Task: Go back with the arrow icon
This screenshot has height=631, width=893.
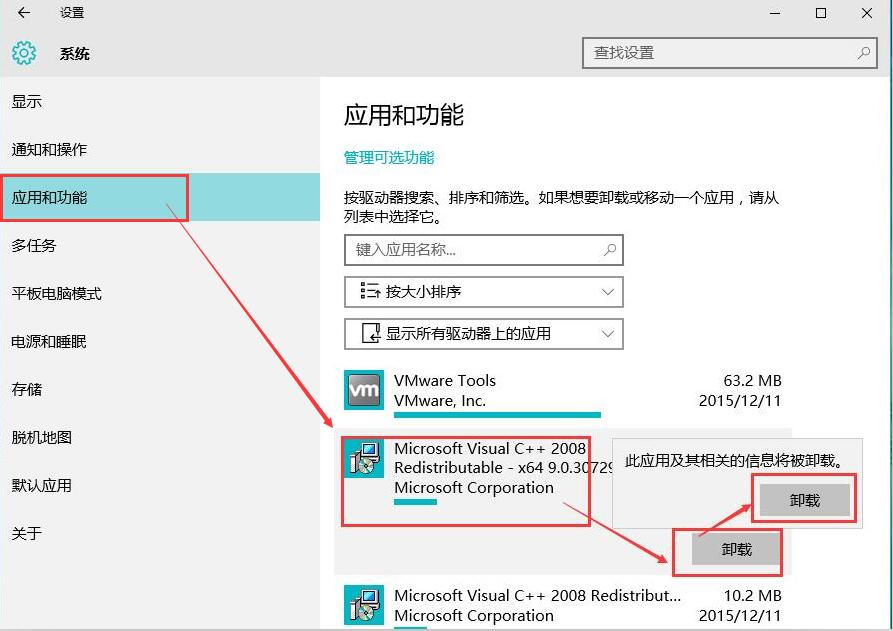Action: tap(24, 13)
